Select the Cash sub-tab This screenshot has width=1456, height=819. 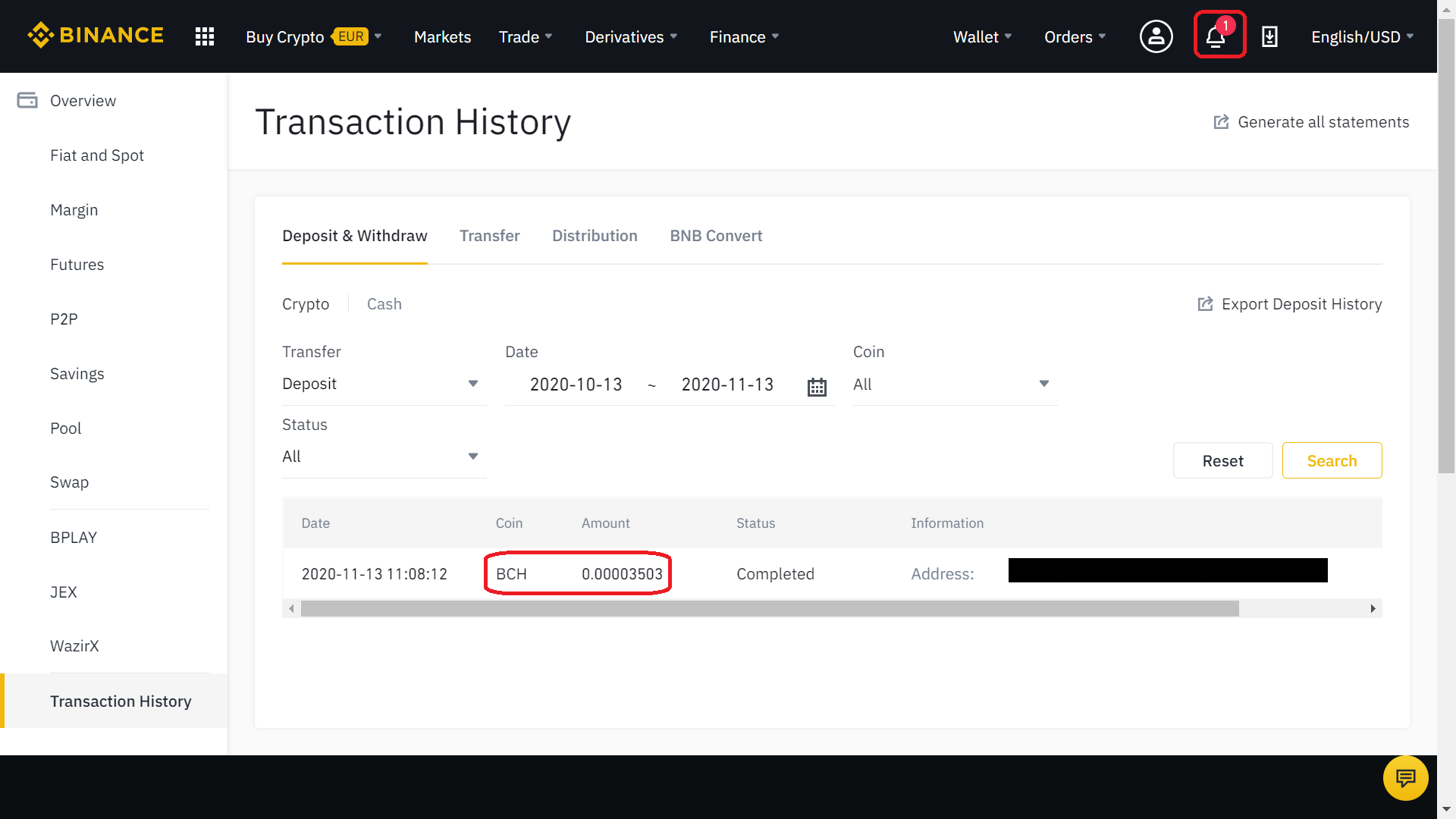[x=384, y=304]
